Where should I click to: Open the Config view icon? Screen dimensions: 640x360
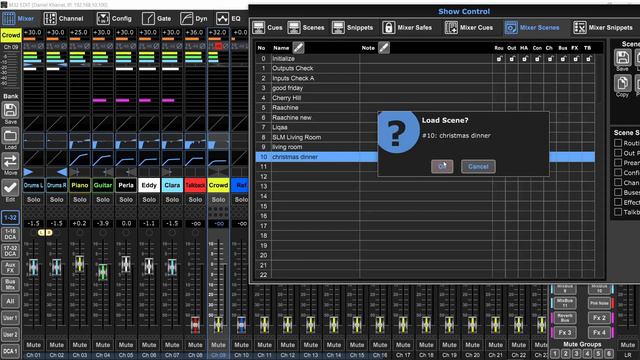click(103, 18)
